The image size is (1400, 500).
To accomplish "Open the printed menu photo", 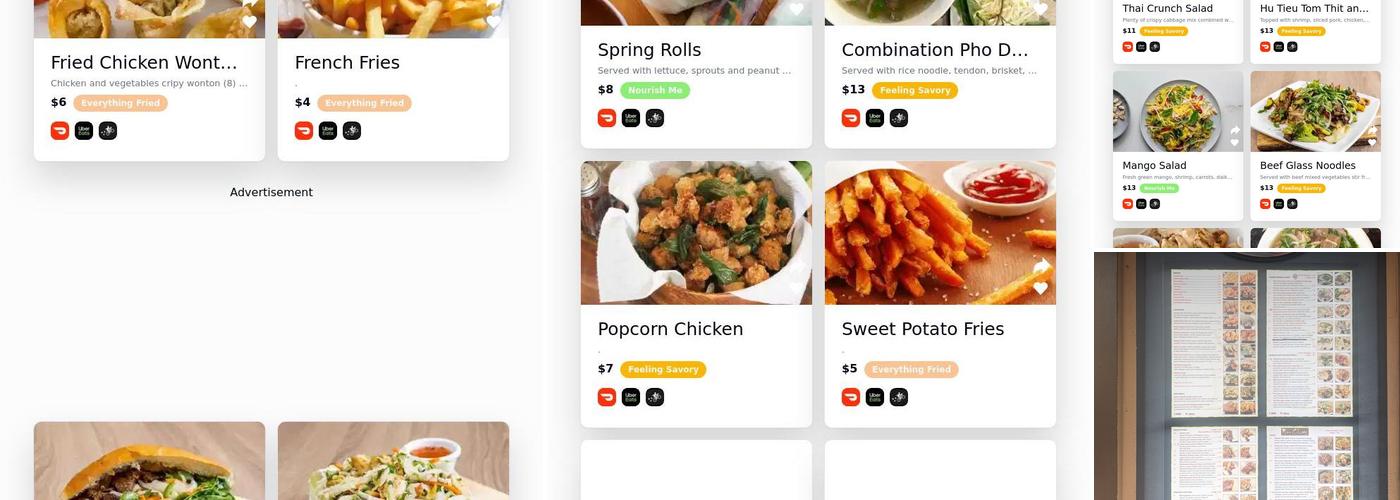I will (x=1247, y=376).
